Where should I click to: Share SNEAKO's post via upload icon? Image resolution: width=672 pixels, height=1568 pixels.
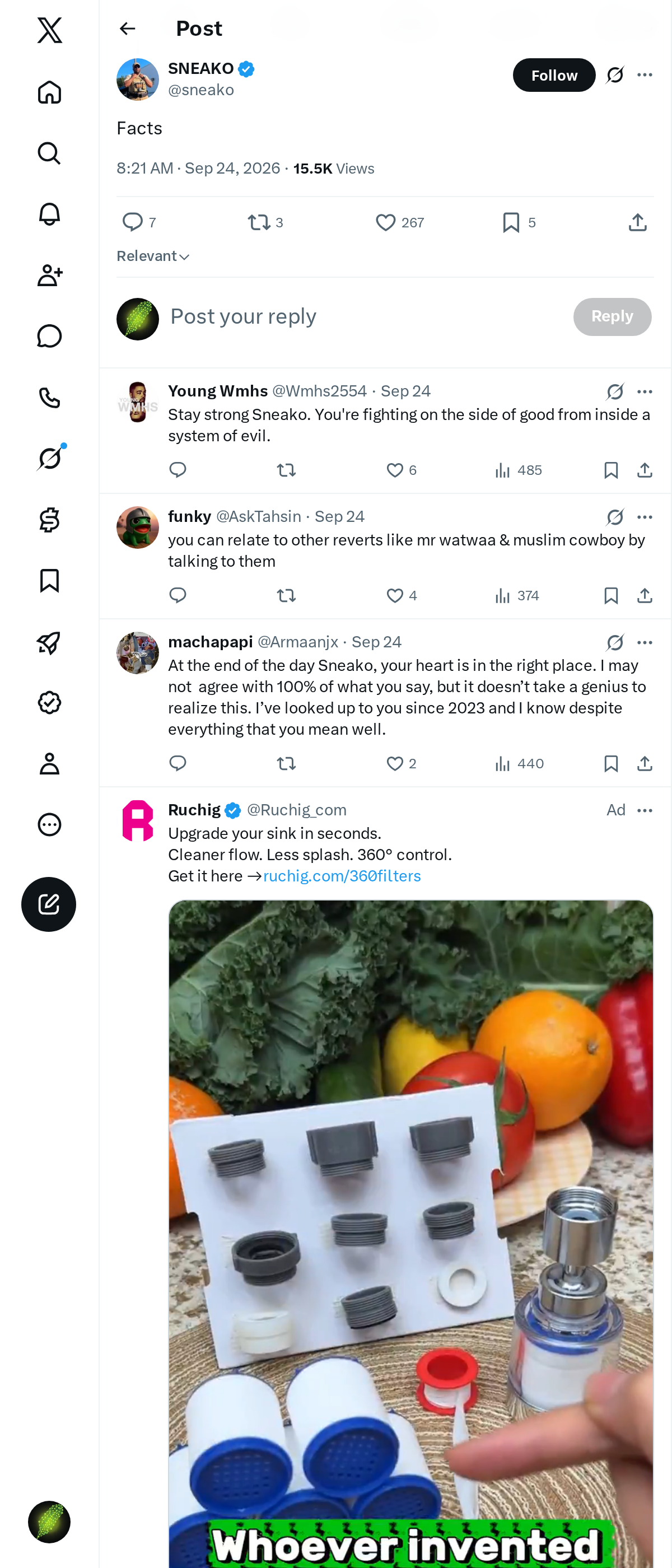pyautogui.click(x=637, y=222)
